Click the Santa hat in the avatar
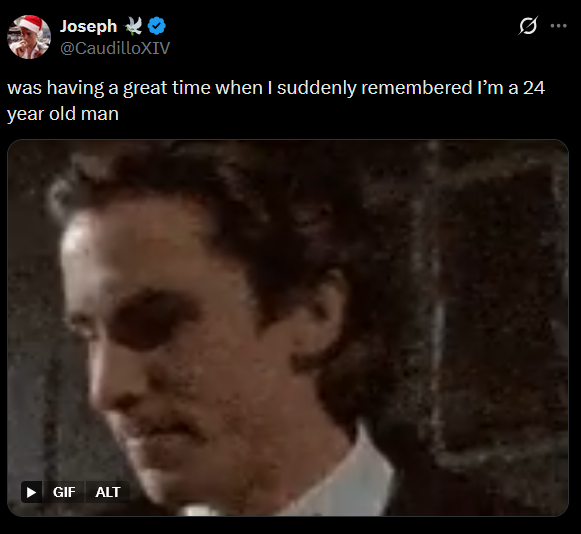The image size is (581, 534). pos(30,23)
